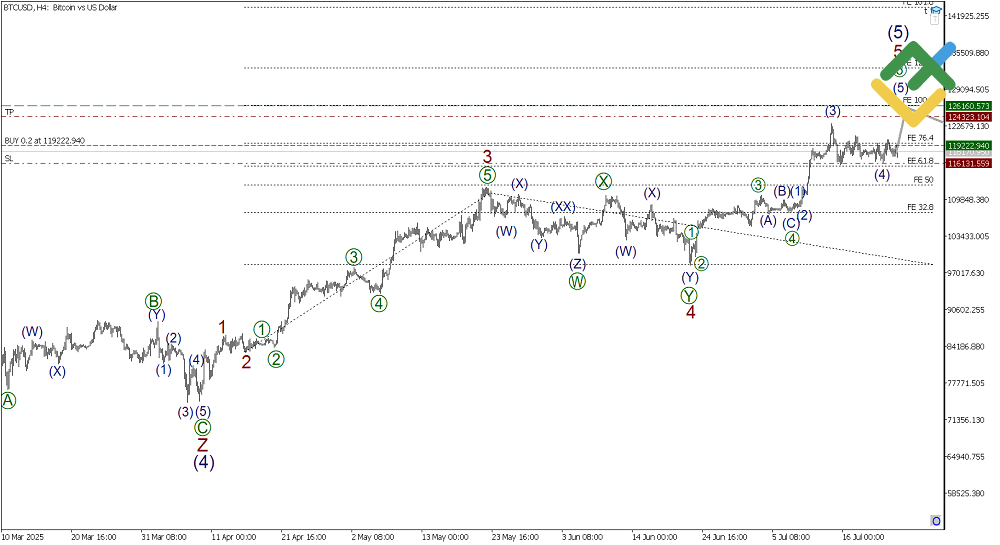Click the SL stop-loss line label
This screenshot has width=1000, height=545.
click(8, 158)
